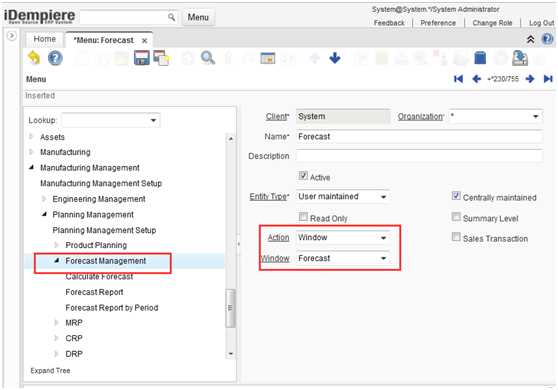Image resolution: width=558 pixels, height=390 pixels.
Task: Select Forecast Report by Period item
Action: point(112,308)
